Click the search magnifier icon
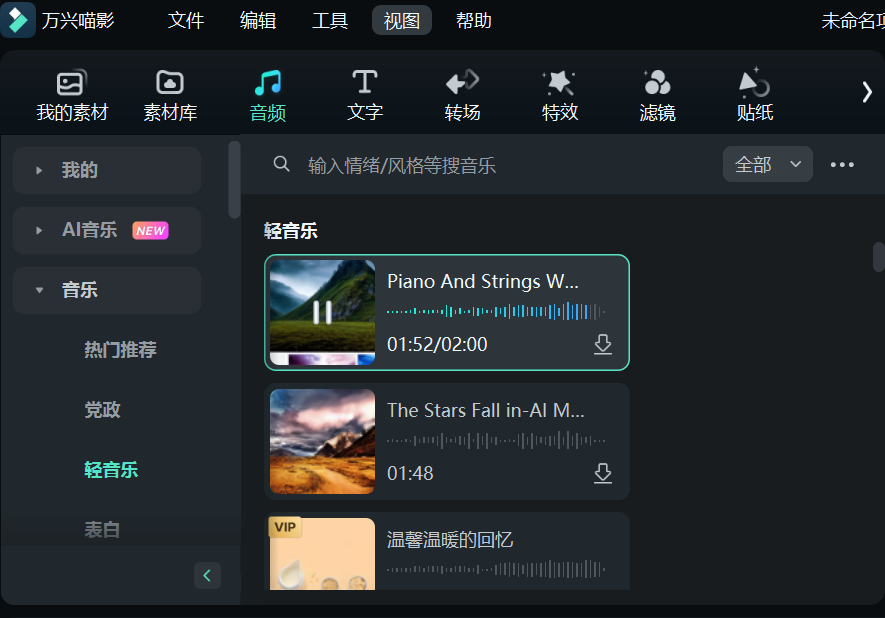 [281, 163]
